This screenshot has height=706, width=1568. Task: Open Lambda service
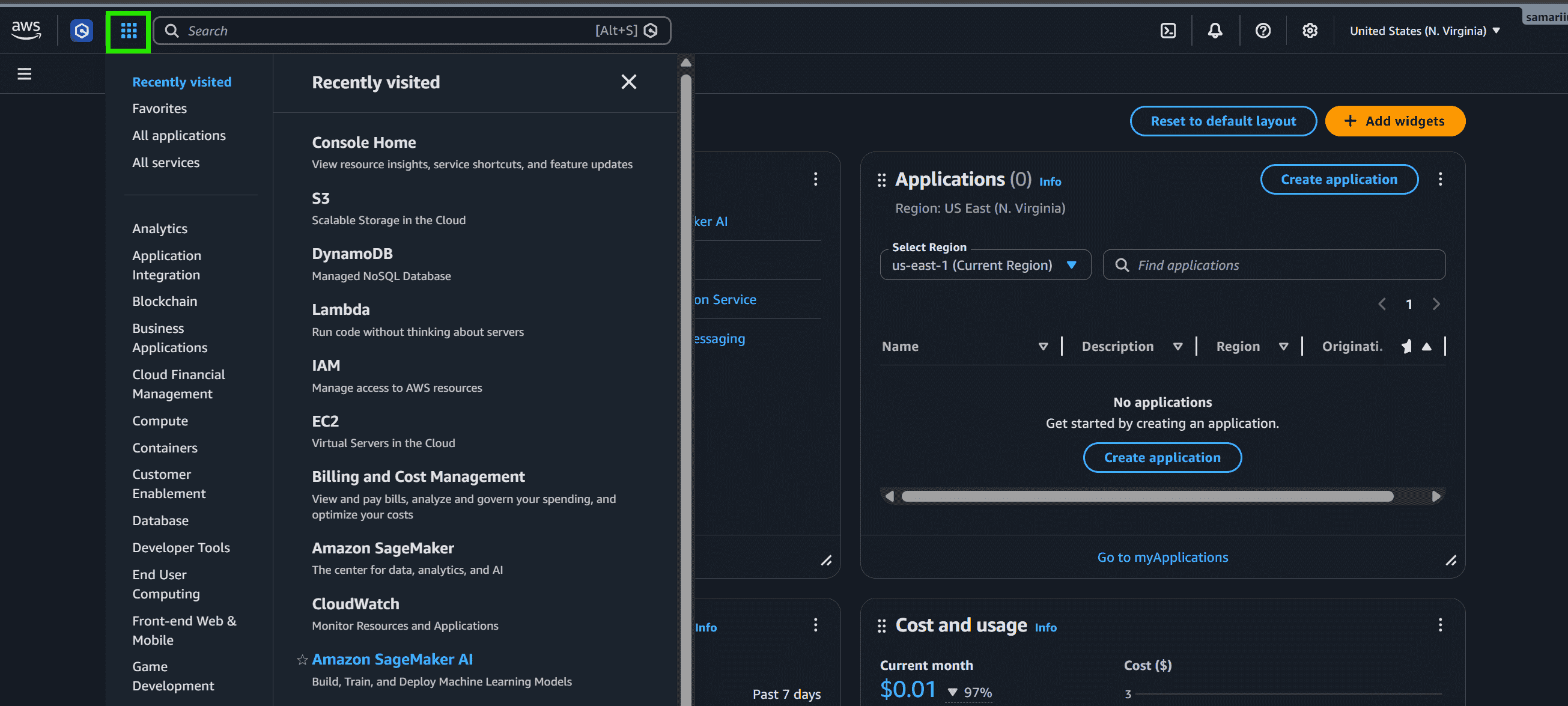point(340,310)
